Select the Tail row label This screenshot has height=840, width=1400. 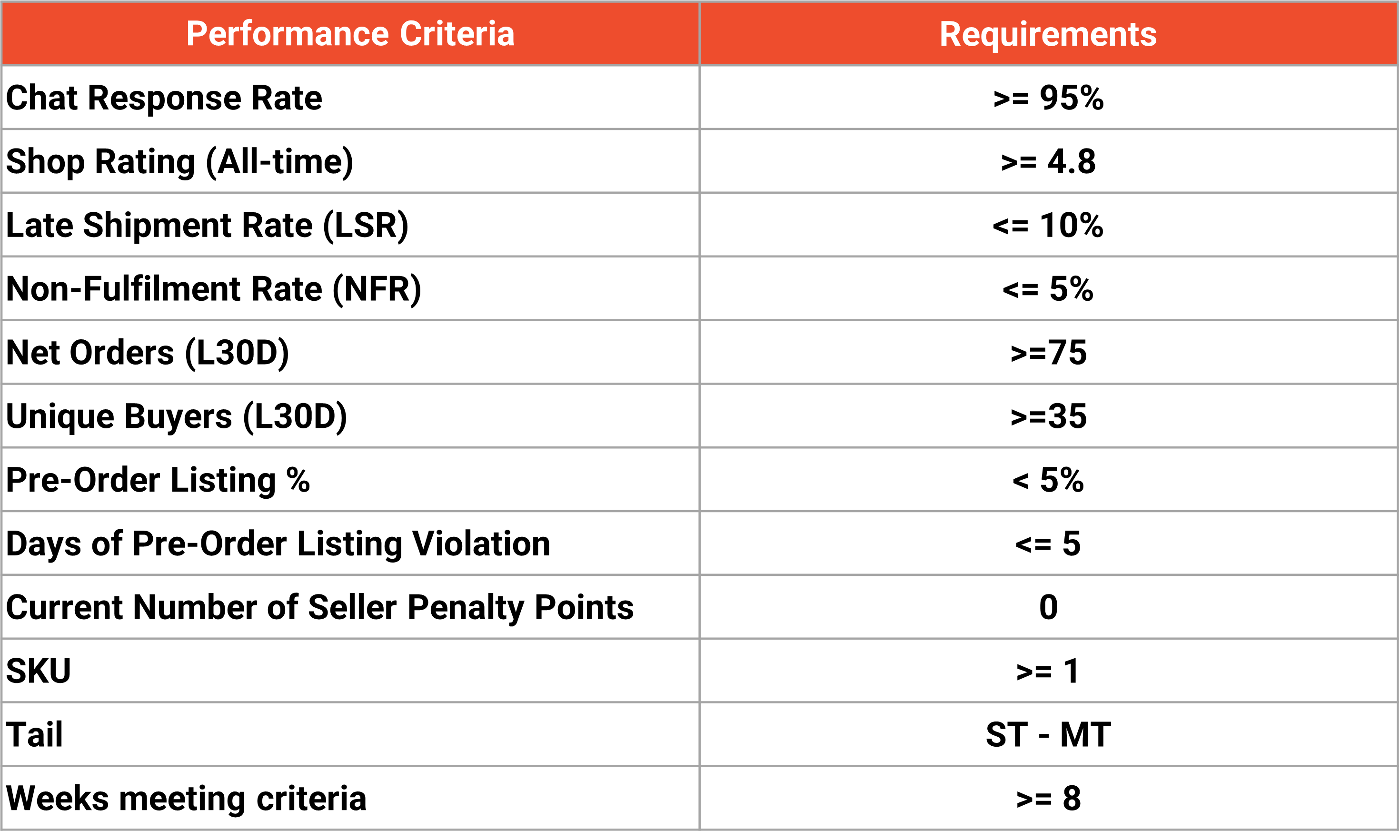coord(35,735)
